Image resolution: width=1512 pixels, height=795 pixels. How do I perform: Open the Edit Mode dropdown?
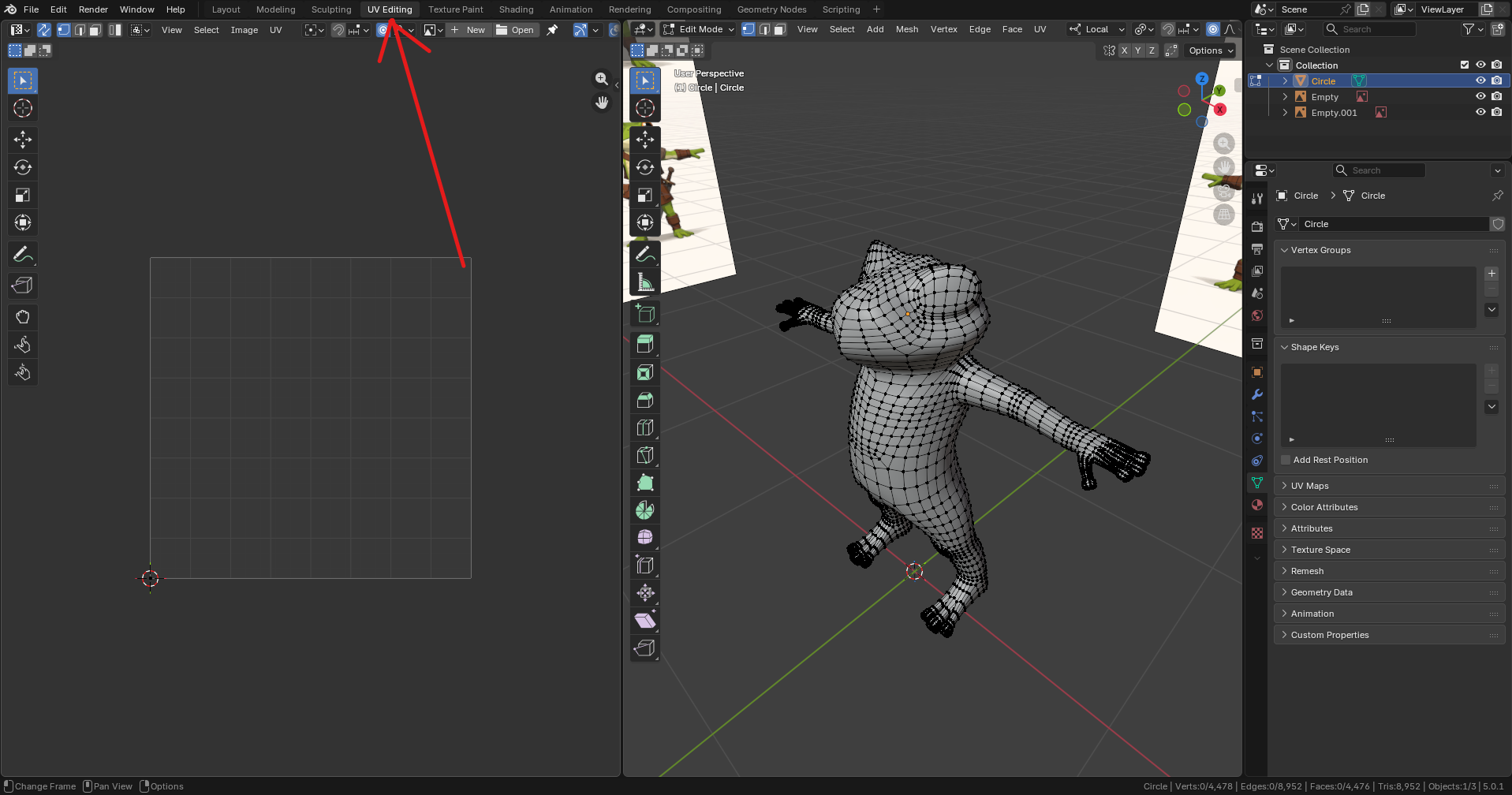[x=699, y=29]
